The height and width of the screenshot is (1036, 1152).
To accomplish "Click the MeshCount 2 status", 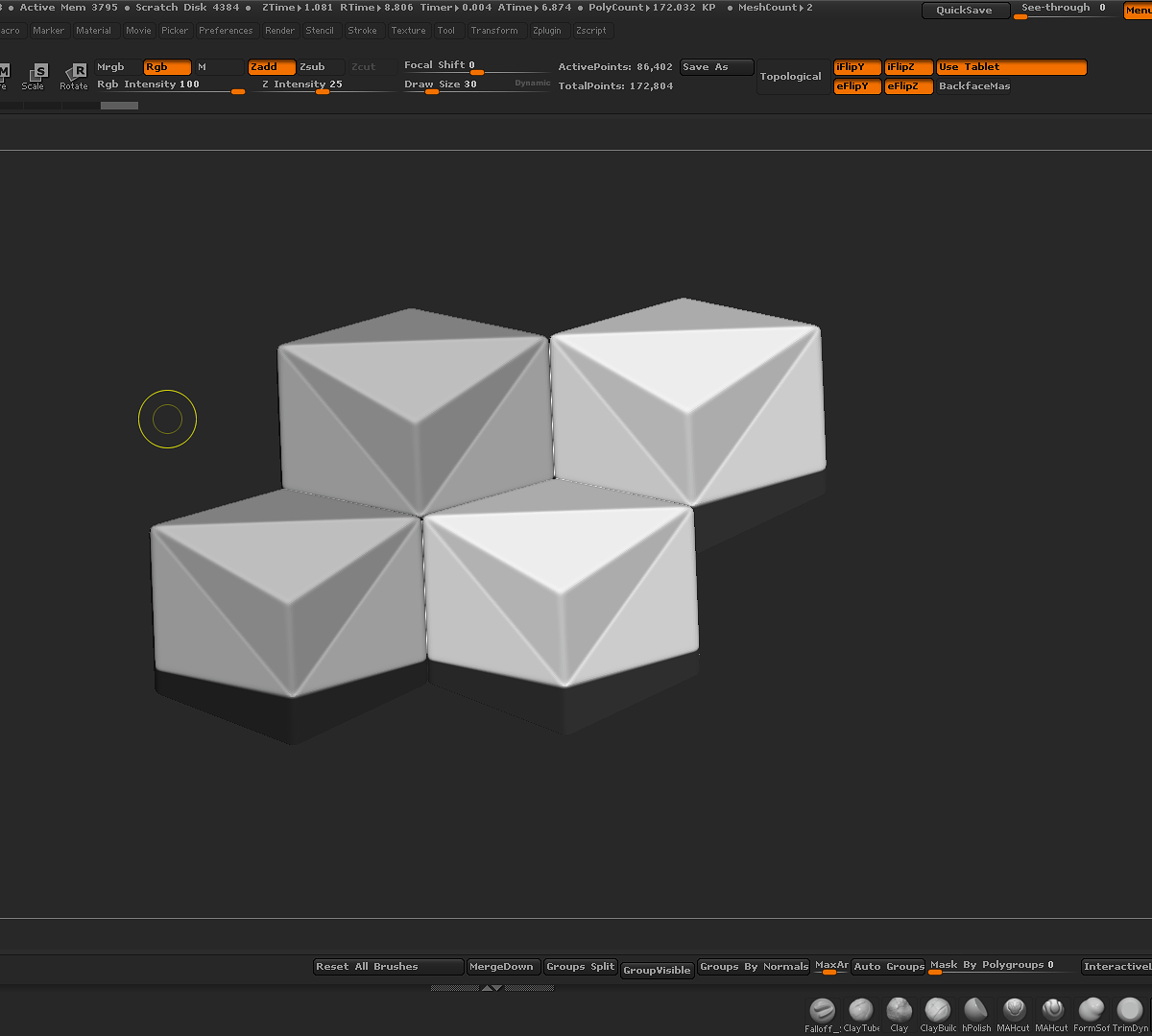I will [x=775, y=8].
